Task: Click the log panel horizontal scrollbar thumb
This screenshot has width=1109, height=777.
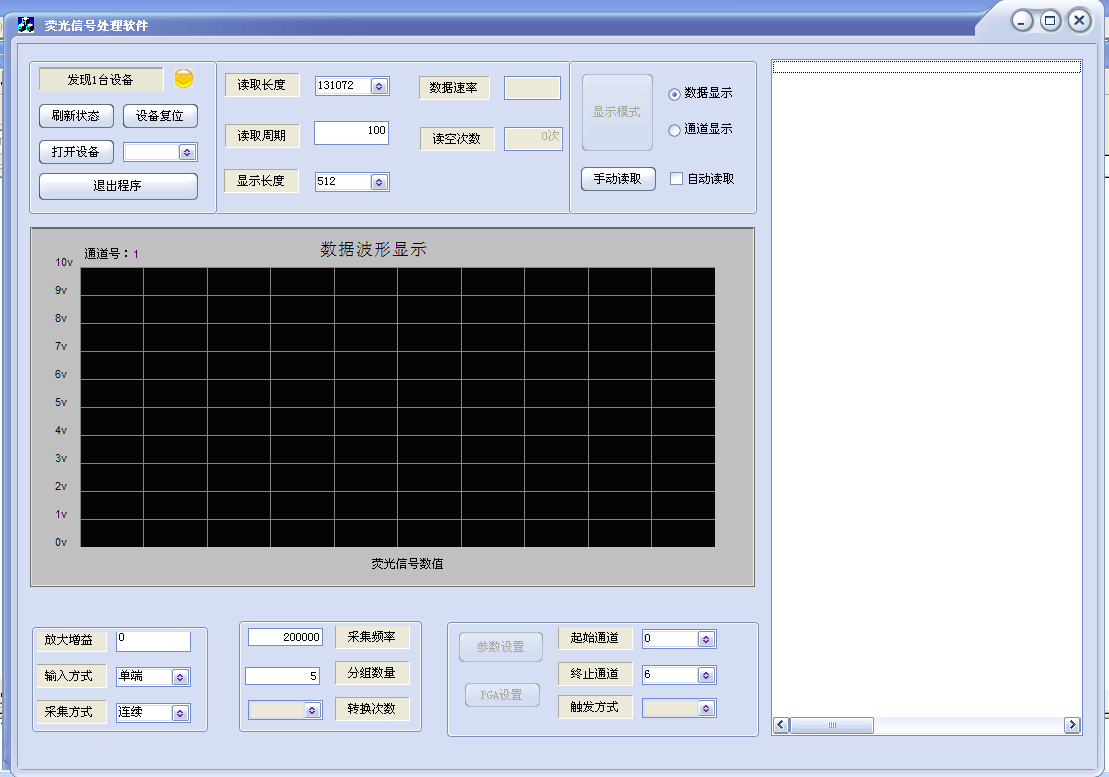Action: 832,725
